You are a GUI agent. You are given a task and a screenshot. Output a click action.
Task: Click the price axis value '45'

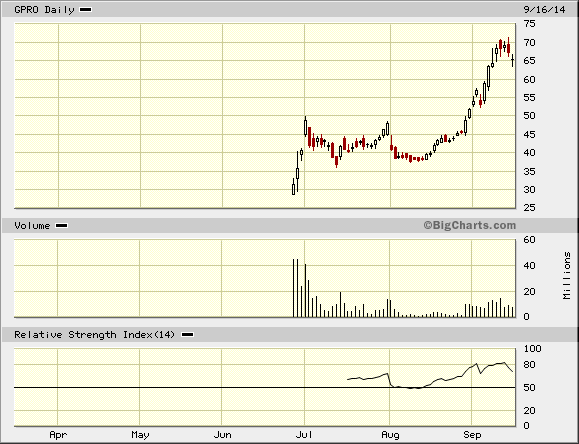click(x=530, y=134)
